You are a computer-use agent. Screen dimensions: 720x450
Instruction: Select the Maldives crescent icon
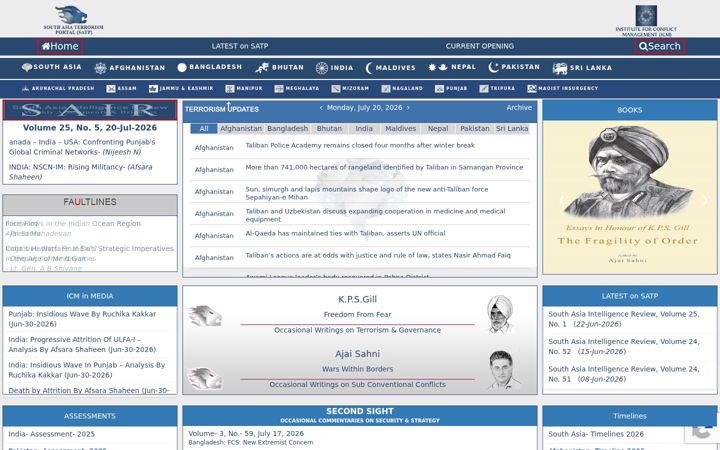(x=369, y=68)
